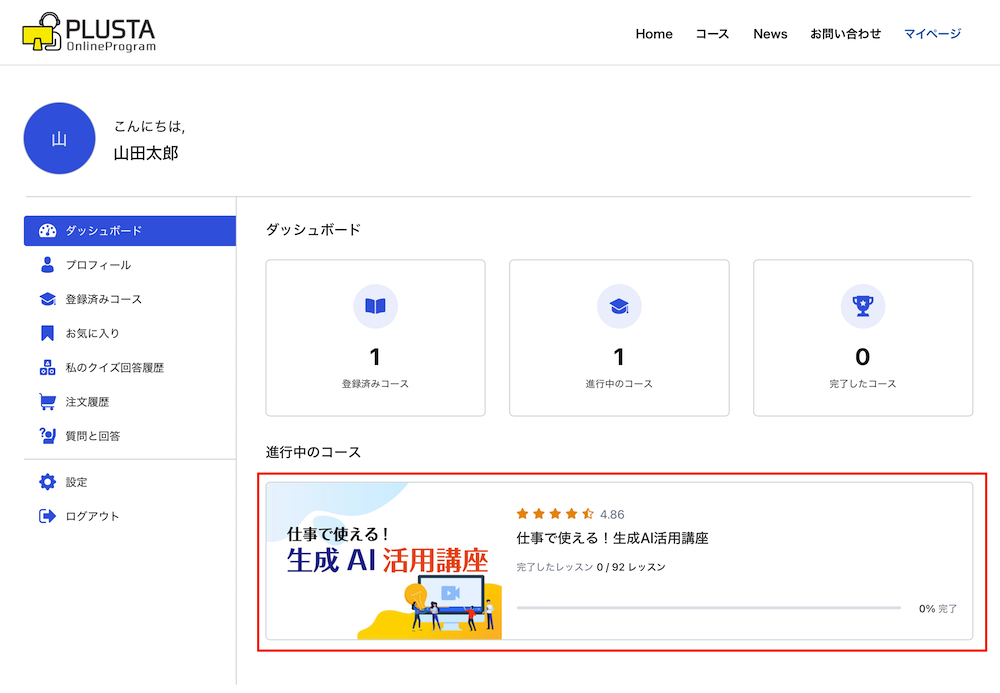Click the PLUSTA Online Program logo

tap(89, 33)
